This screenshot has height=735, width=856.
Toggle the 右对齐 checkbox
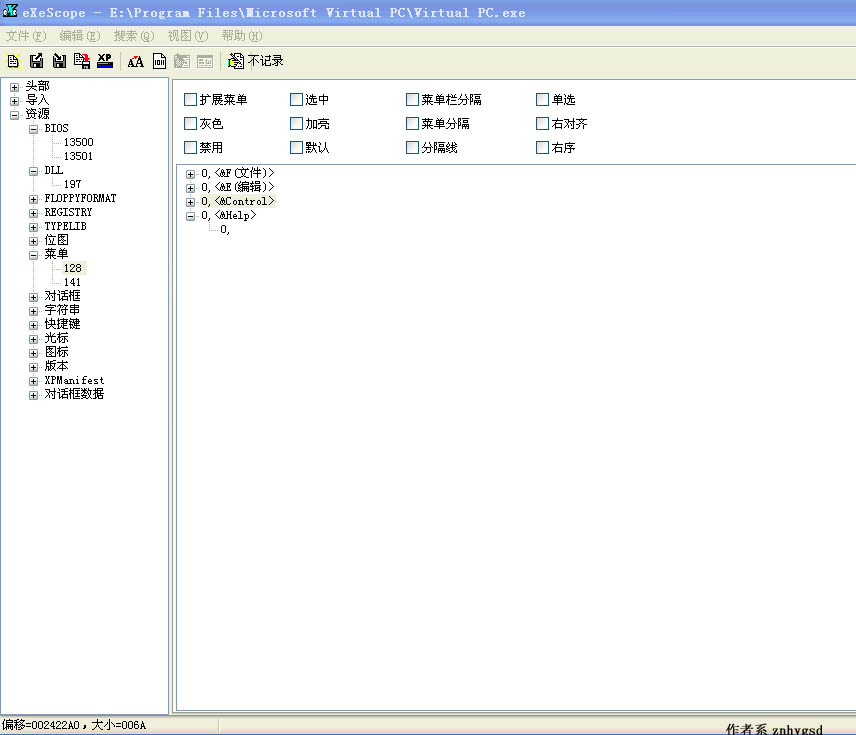click(543, 124)
